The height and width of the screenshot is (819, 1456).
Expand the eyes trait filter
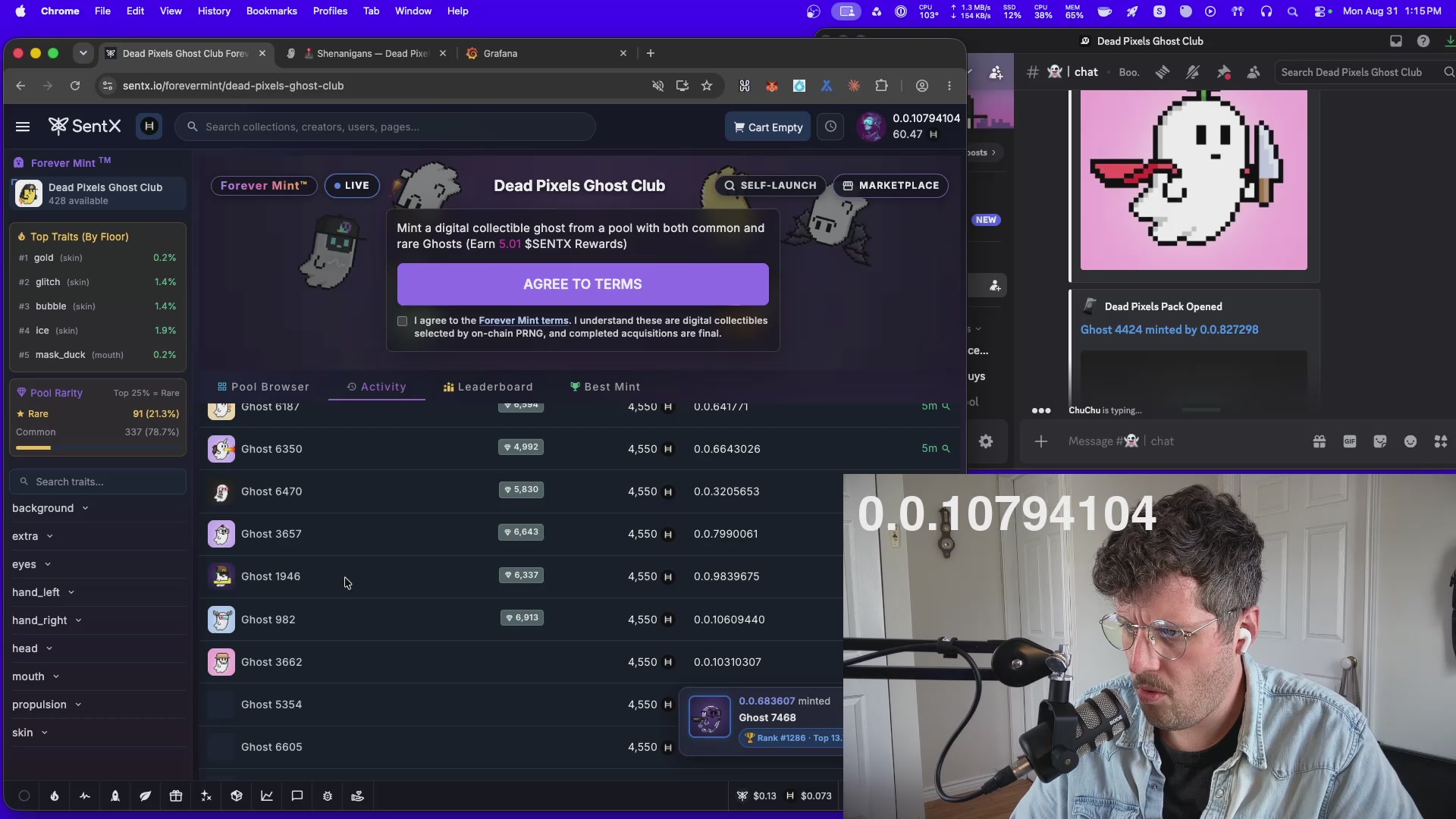pos(31,564)
